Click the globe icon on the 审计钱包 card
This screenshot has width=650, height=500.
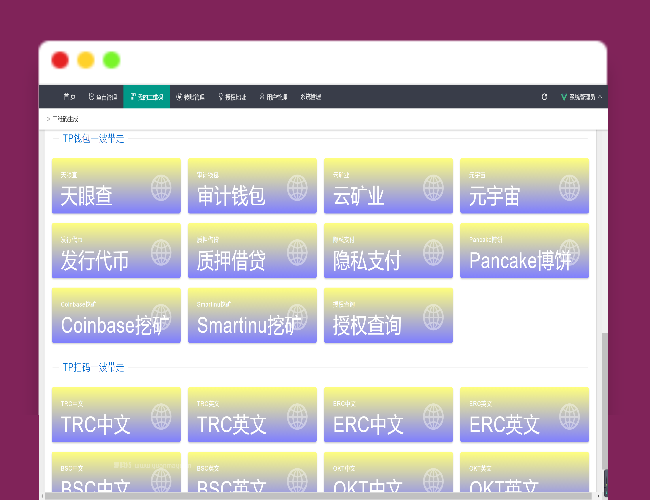click(x=297, y=188)
